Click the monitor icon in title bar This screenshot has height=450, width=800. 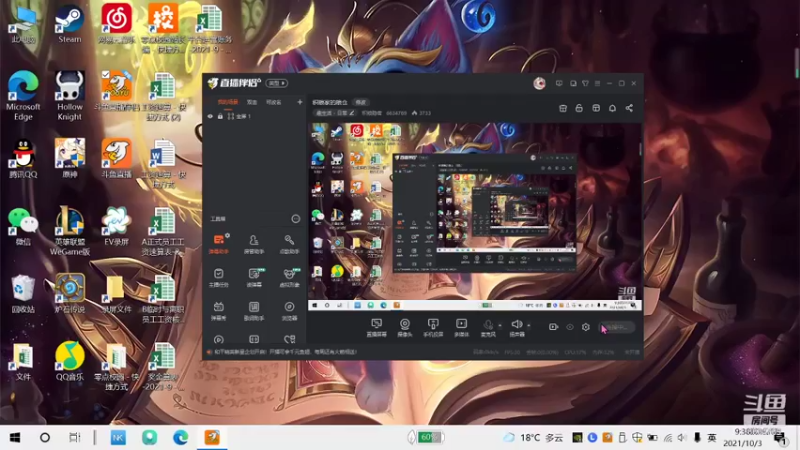click(x=559, y=83)
